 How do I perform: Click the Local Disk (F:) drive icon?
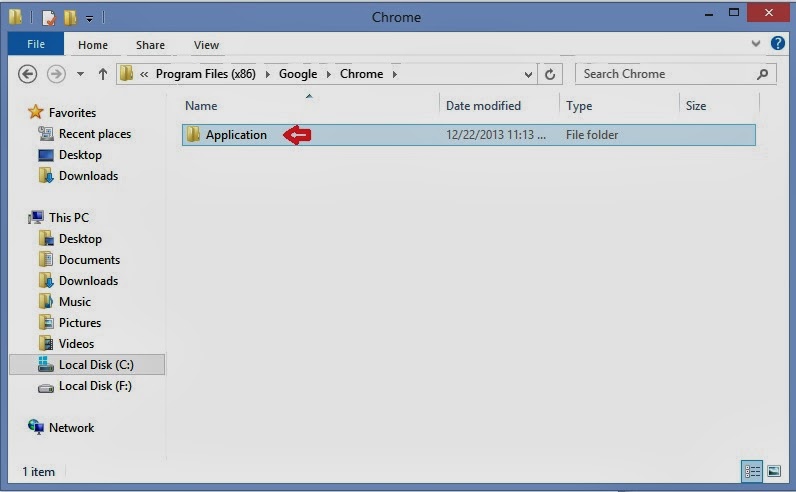[46, 388]
